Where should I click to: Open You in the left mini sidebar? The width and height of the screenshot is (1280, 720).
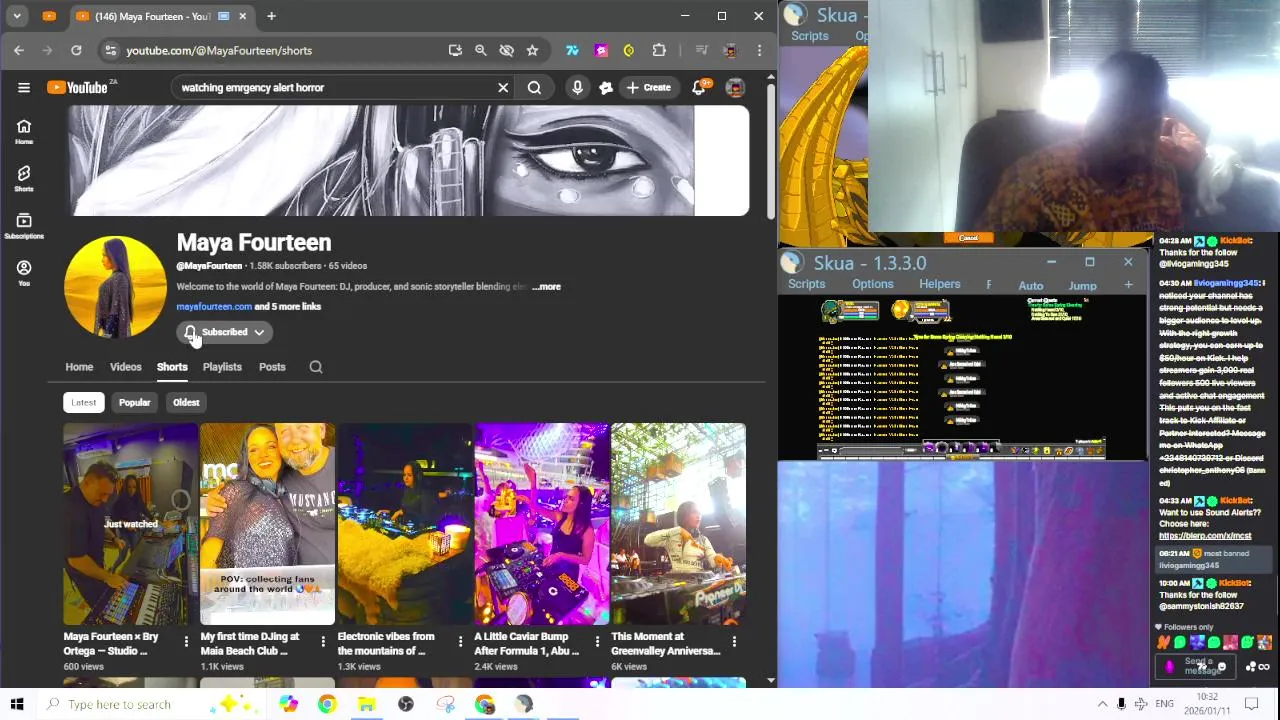(24, 273)
